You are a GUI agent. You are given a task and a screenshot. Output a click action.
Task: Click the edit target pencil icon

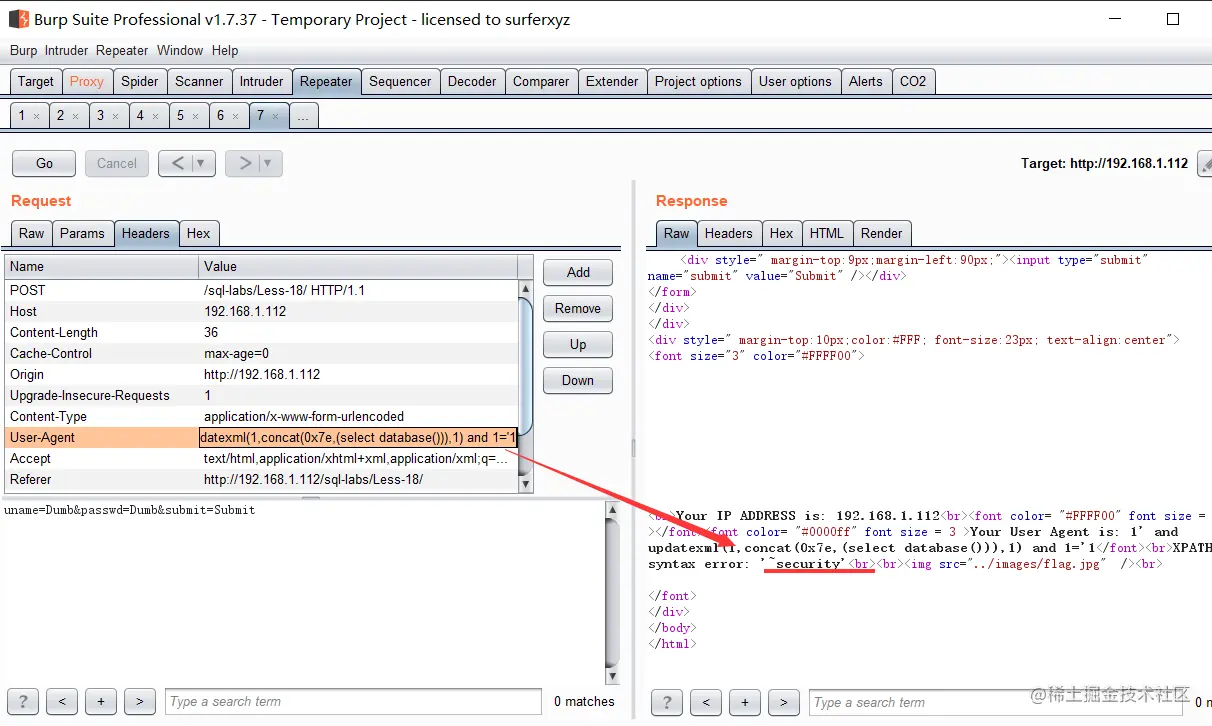pyautogui.click(x=1204, y=163)
